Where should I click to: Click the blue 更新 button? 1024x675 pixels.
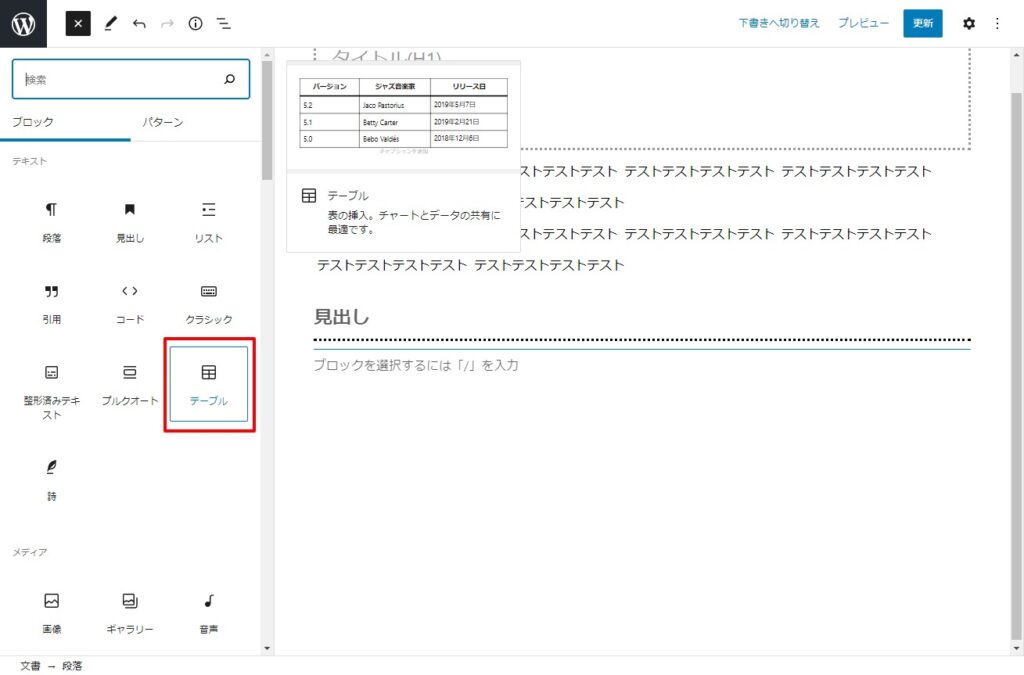pyautogui.click(x=922, y=23)
